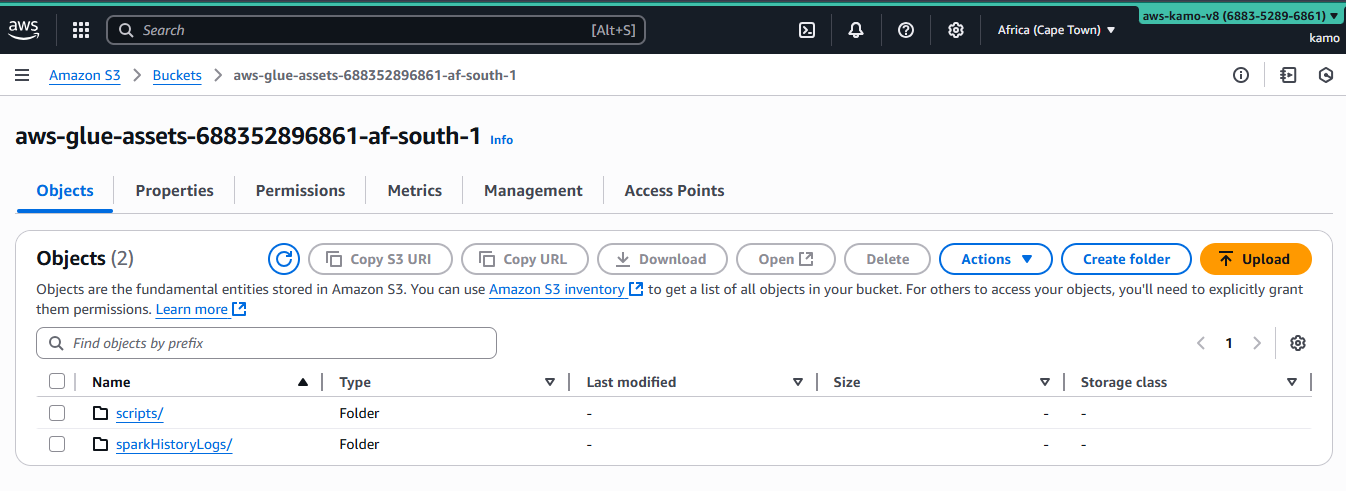This screenshot has height=491, width=1346.
Task: Open the help question mark icon
Action: [906, 30]
